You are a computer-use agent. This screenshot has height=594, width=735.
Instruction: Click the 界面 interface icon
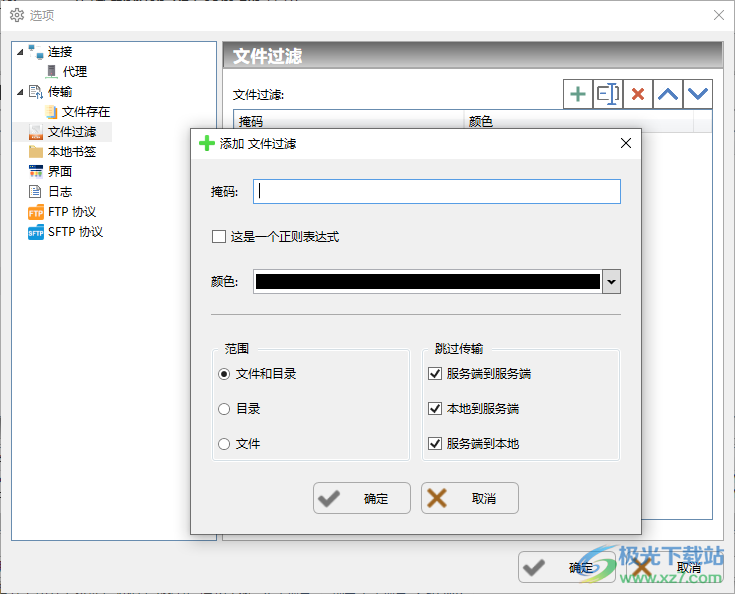[x=36, y=172]
